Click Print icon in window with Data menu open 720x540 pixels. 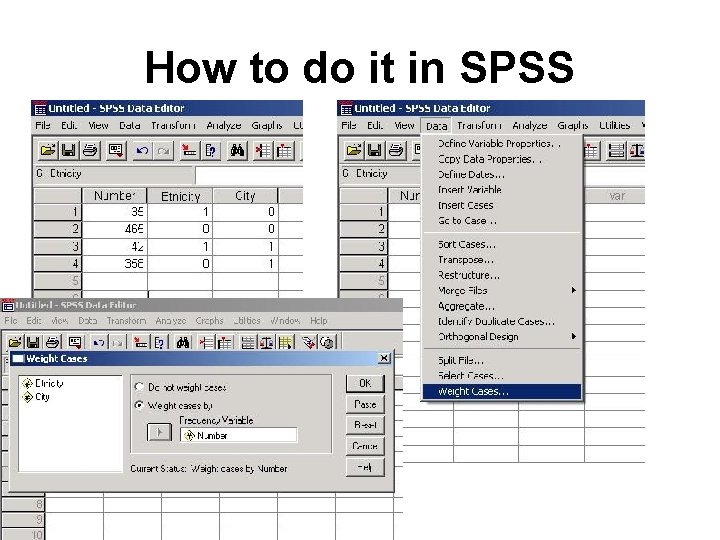[x=395, y=151]
